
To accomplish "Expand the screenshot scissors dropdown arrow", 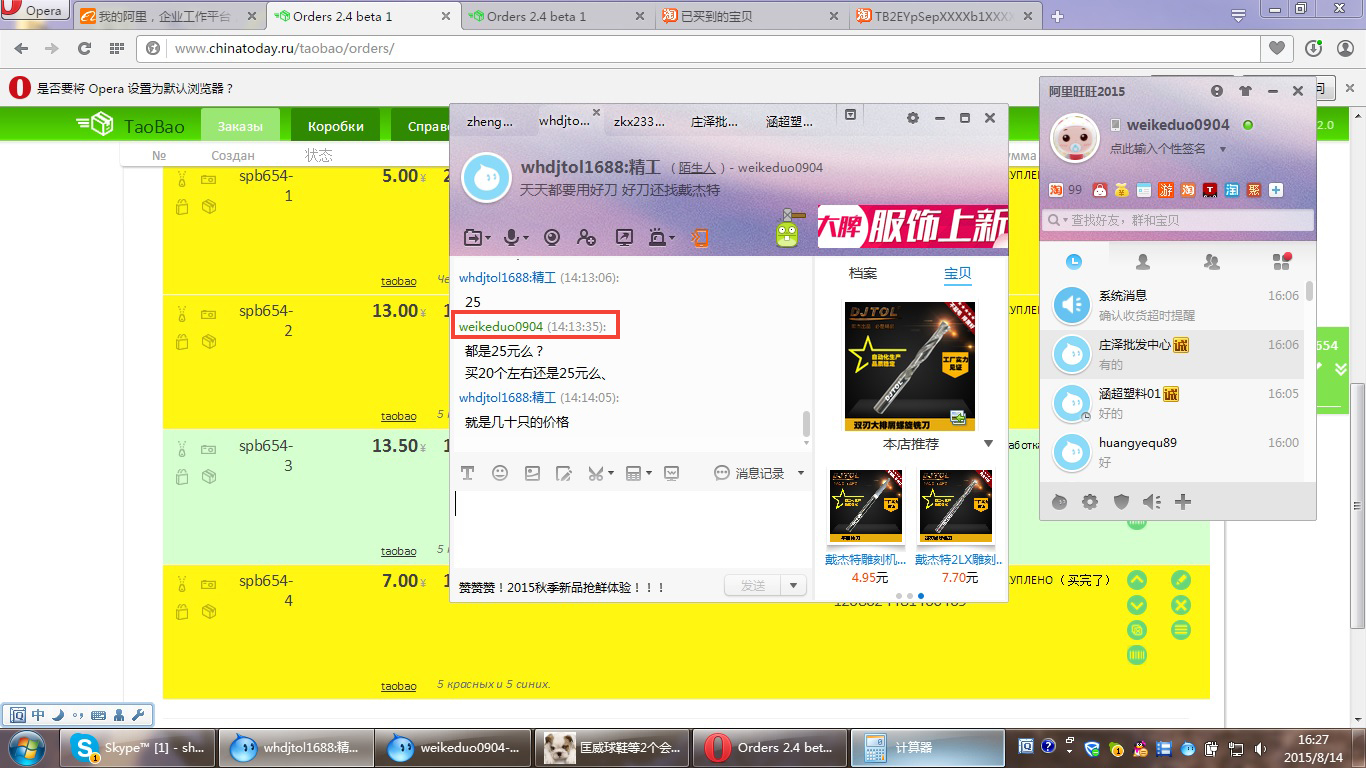I will click(610, 474).
